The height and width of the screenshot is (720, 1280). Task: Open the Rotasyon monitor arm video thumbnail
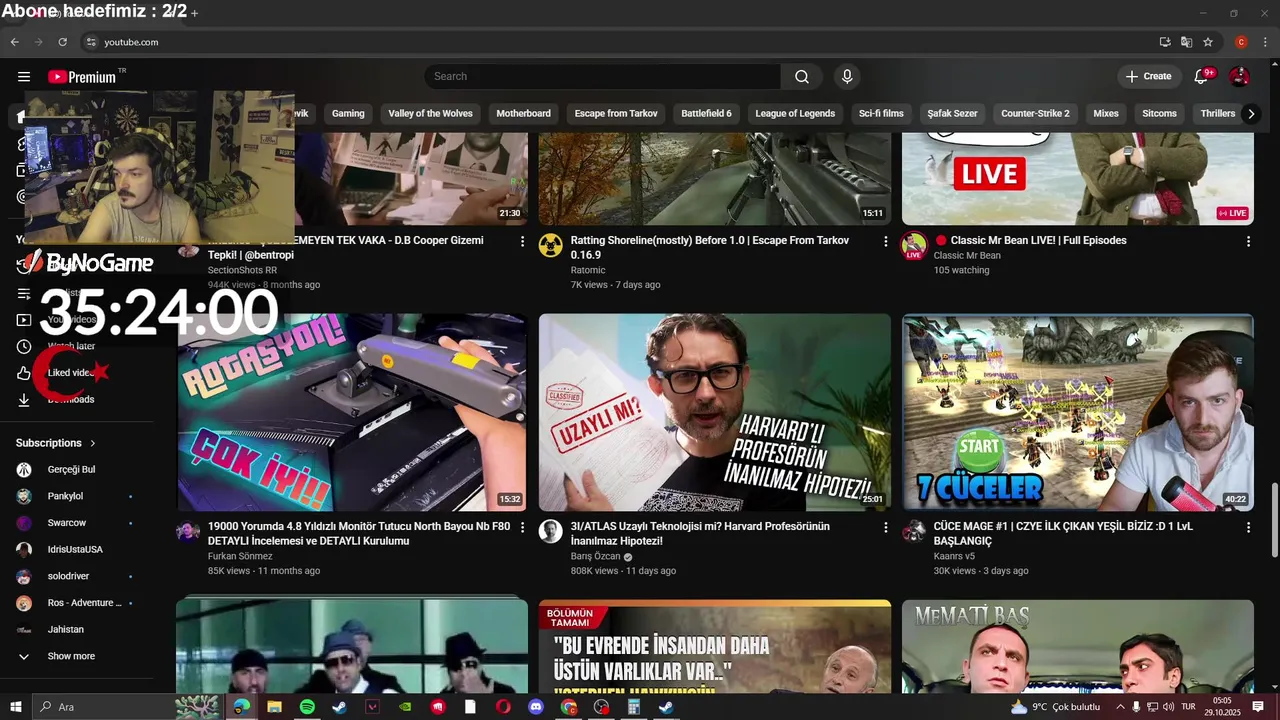pos(352,413)
